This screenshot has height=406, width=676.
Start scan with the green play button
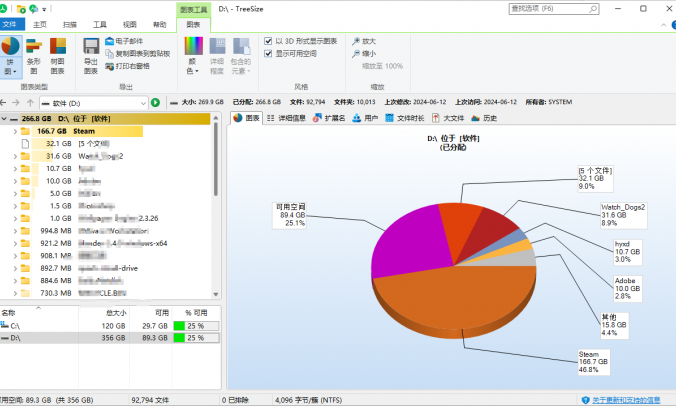pos(155,103)
